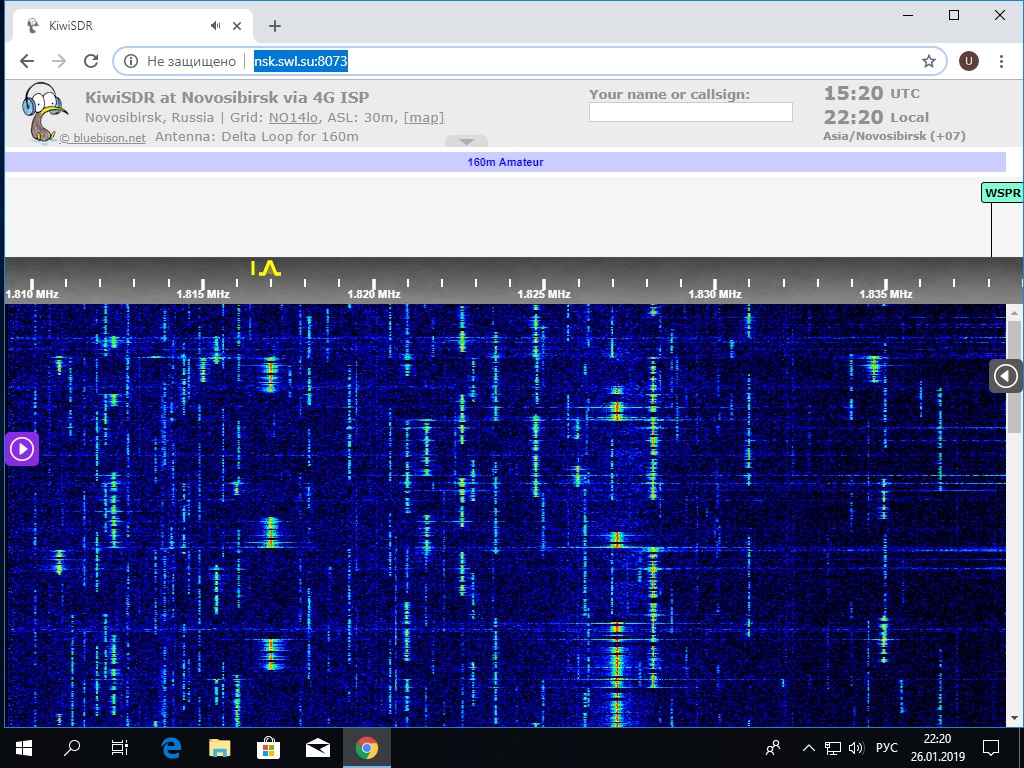Click the name or callsign input field

coord(690,112)
